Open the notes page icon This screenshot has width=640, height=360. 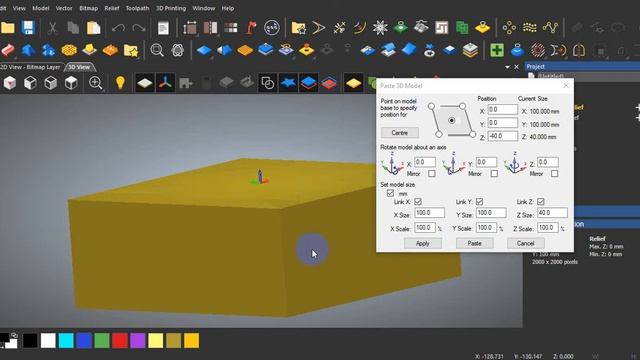click(163, 28)
